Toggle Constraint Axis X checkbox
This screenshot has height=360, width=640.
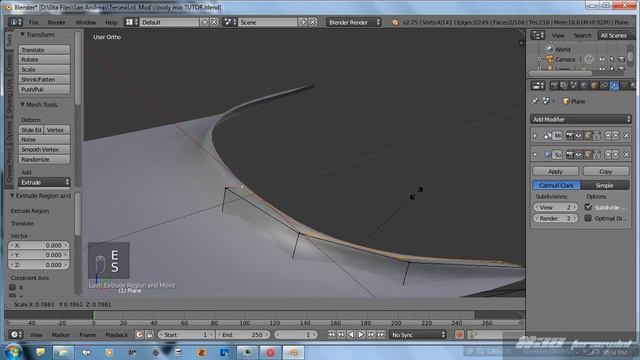point(13,287)
